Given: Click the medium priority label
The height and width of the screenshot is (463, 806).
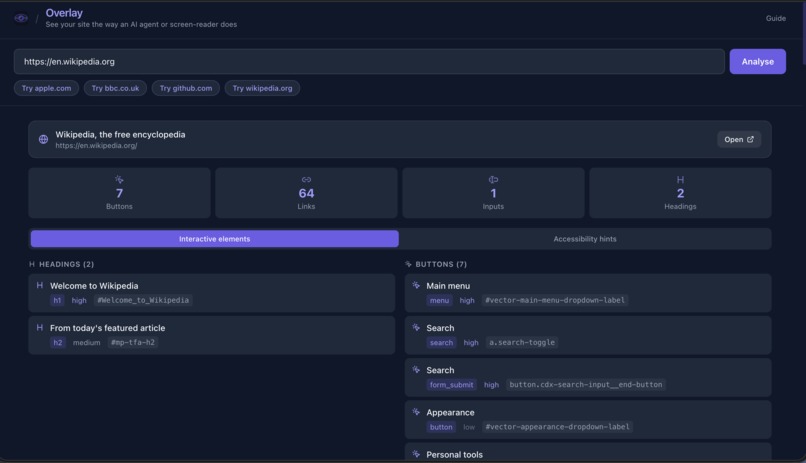Looking at the screenshot, I should (x=86, y=342).
